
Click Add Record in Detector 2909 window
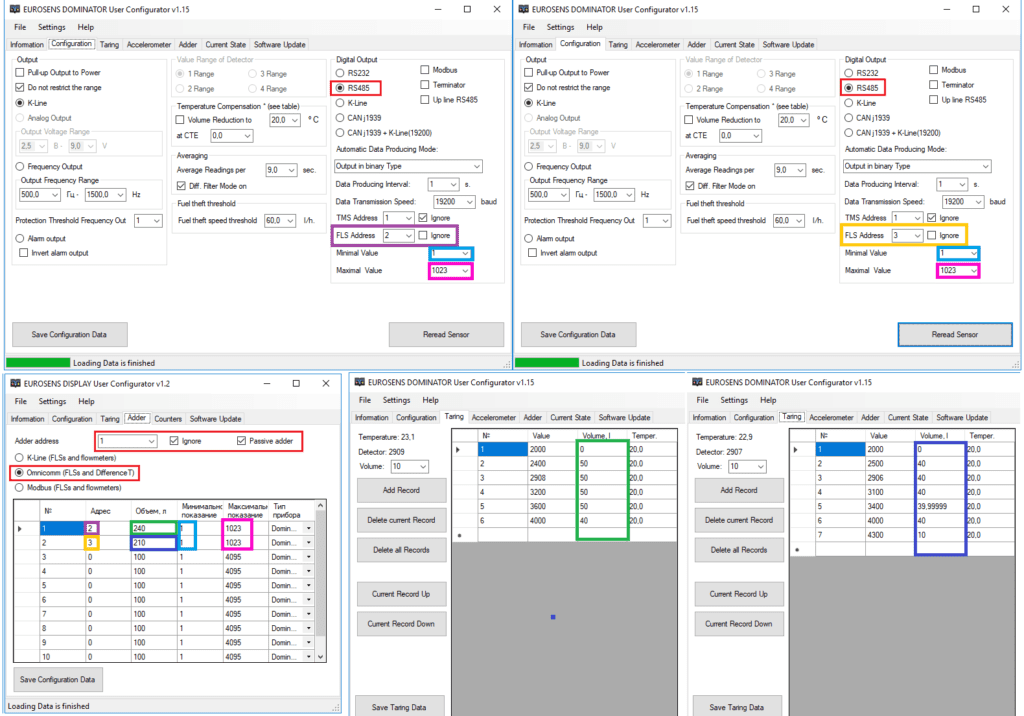400,490
